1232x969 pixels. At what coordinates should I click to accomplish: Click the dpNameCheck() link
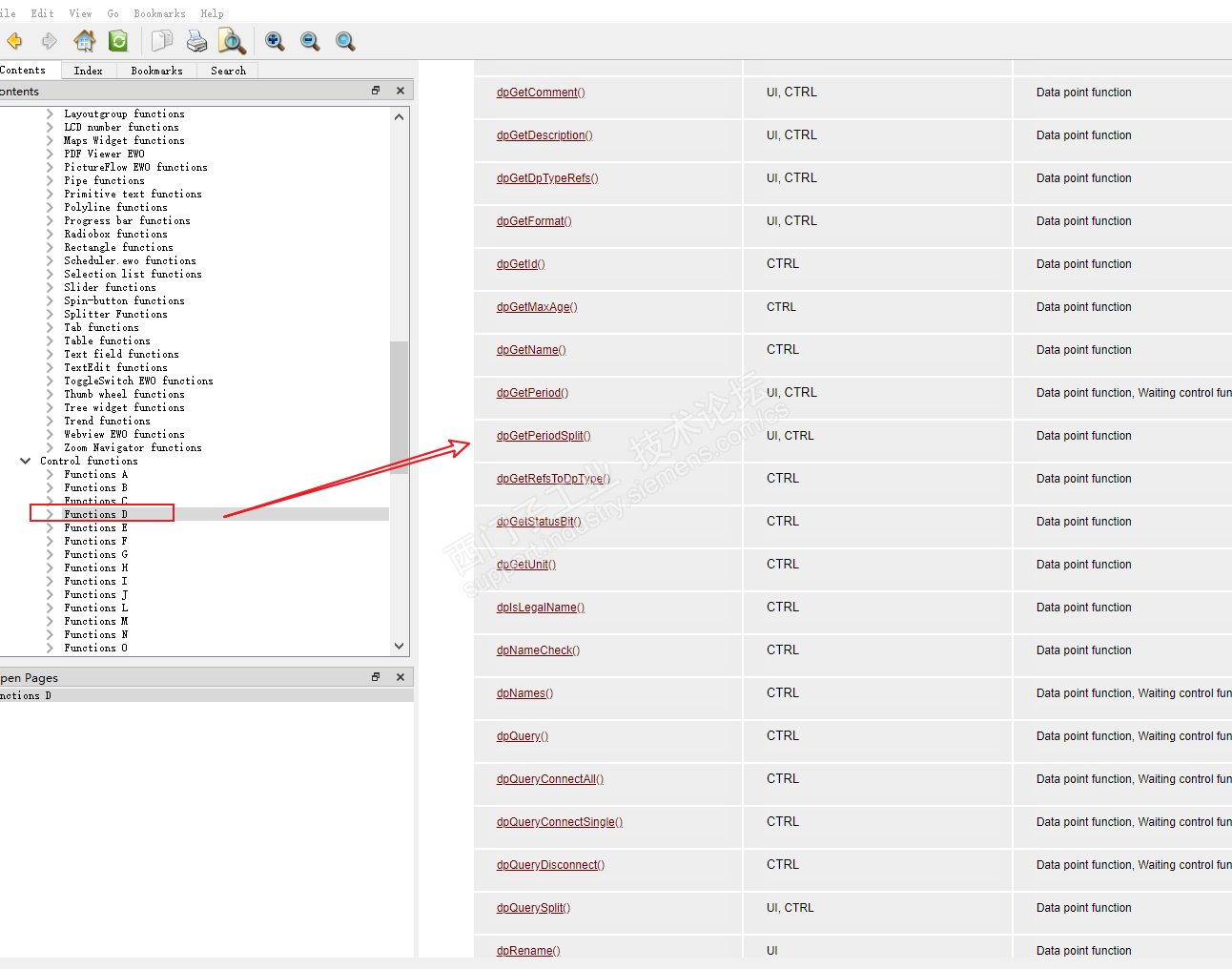[538, 650]
